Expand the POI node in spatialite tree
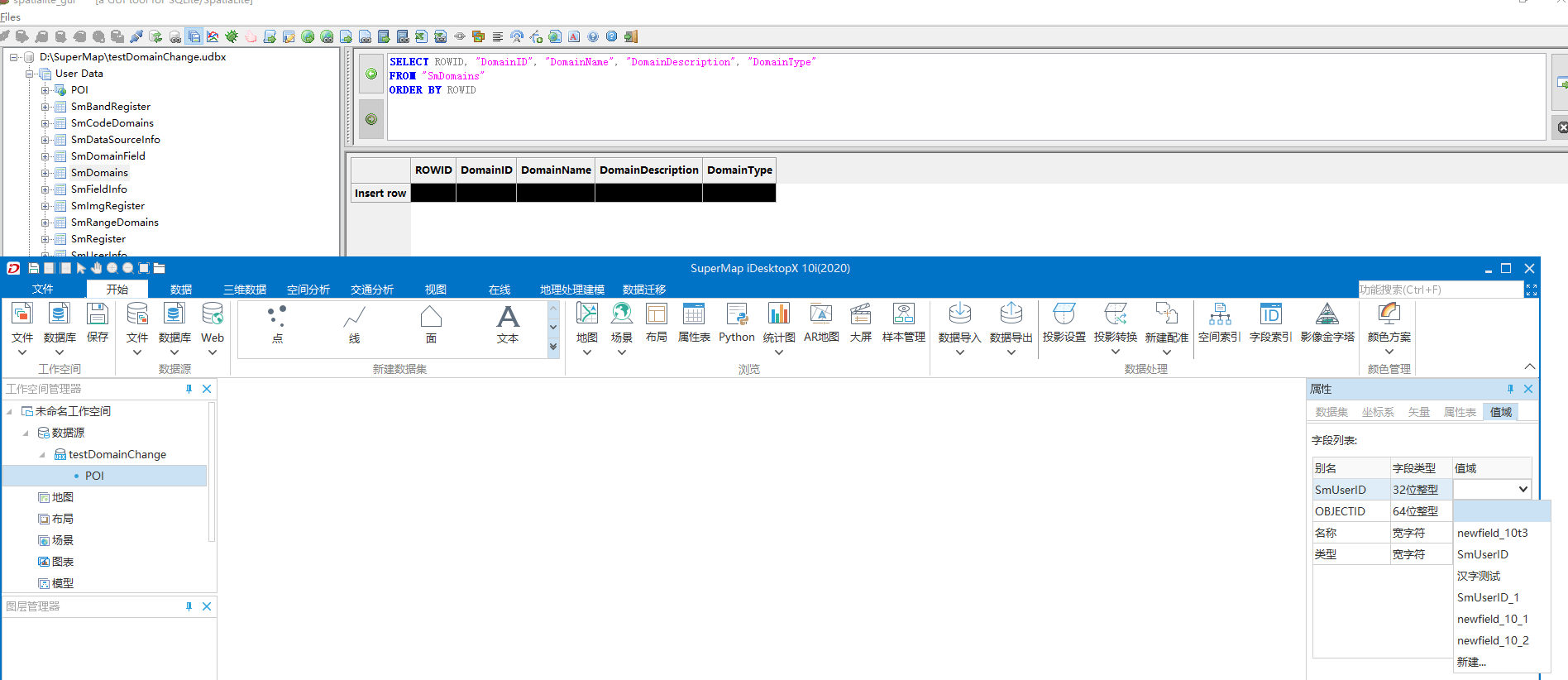 tap(45, 90)
